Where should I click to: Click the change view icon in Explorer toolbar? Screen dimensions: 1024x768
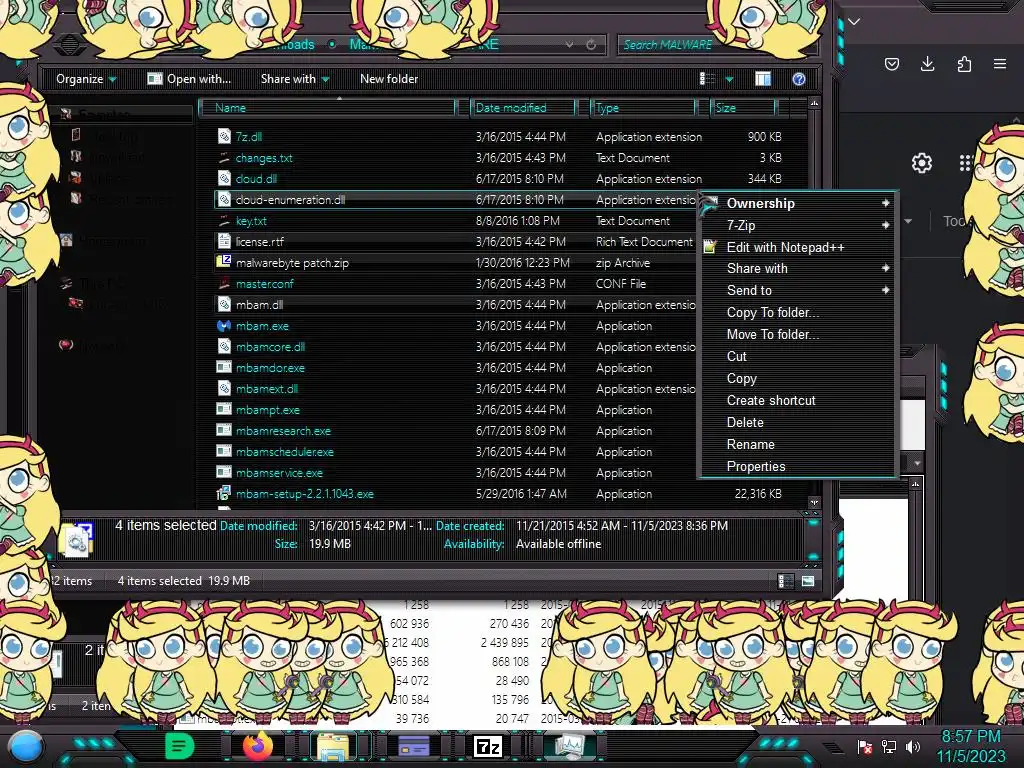pyautogui.click(x=707, y=79)
